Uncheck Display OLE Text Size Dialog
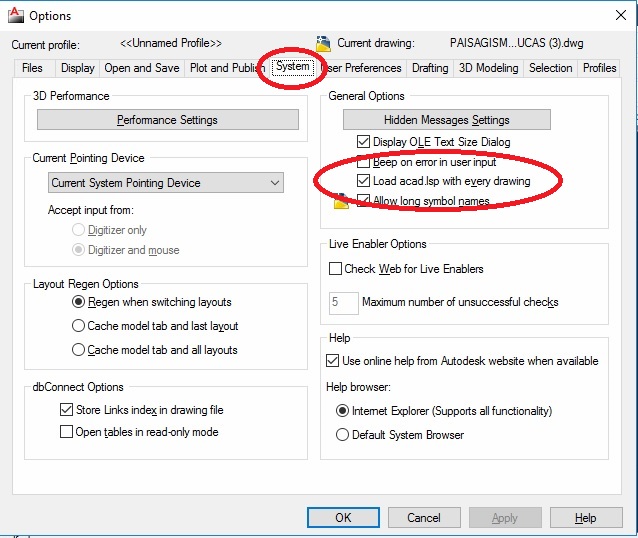 tap(363, 143)
